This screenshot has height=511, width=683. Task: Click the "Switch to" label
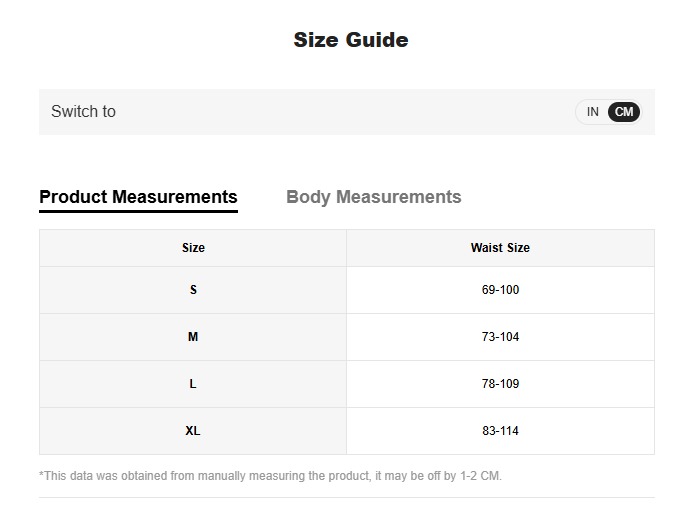pos(83,112)
